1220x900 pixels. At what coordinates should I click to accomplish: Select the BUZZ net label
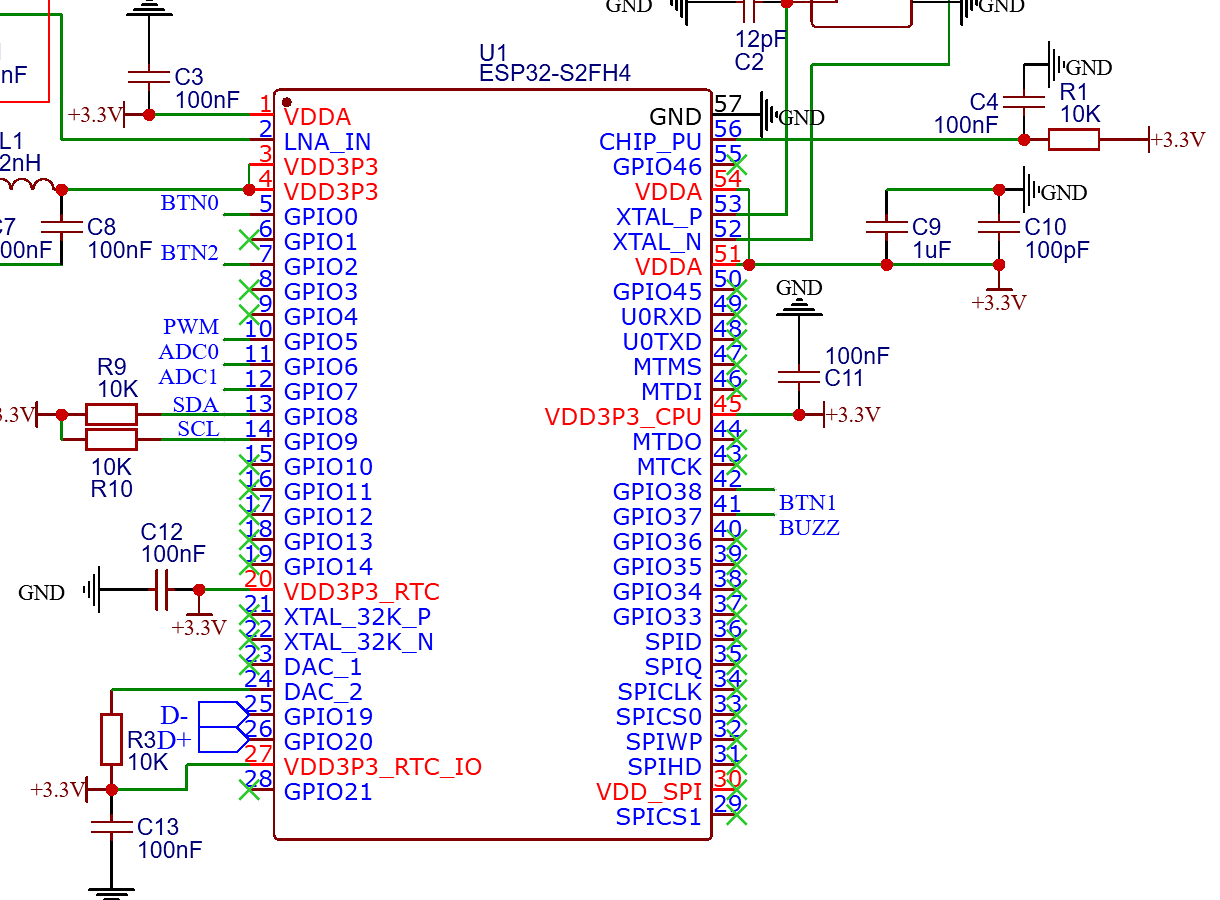[809, 528]
